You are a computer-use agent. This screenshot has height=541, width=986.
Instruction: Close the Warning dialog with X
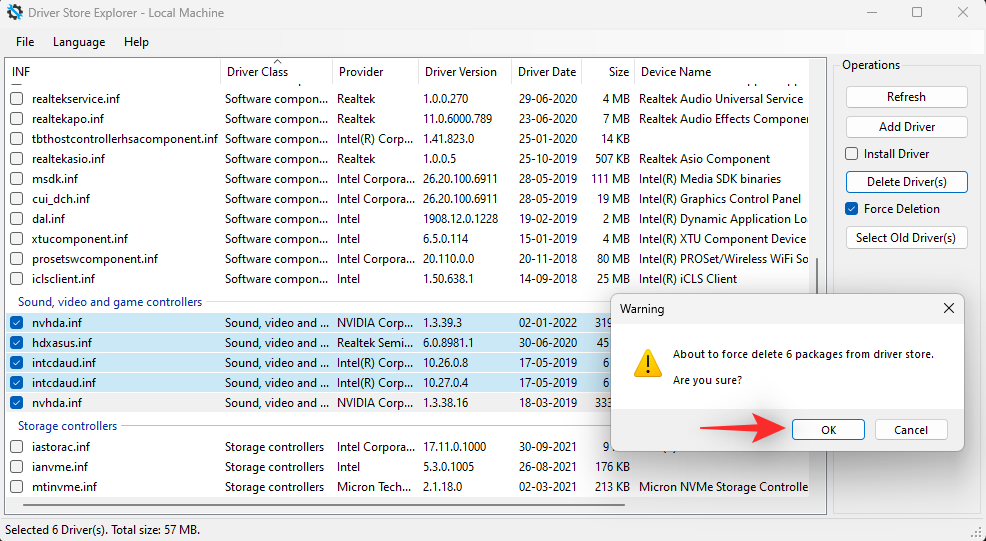[948, 309]
